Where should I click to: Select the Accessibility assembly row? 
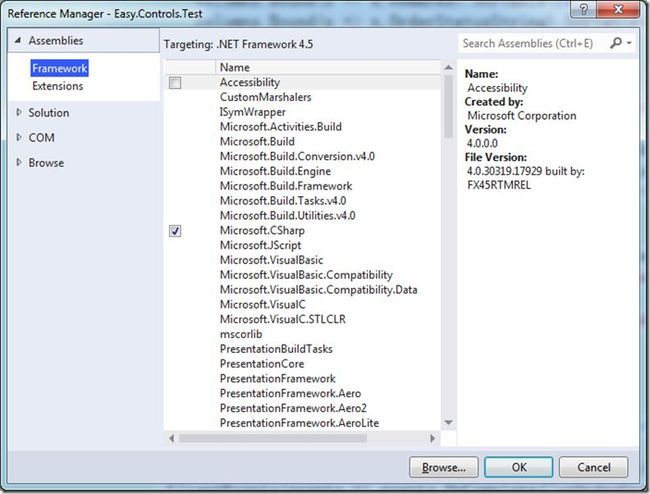coord(303,82)
